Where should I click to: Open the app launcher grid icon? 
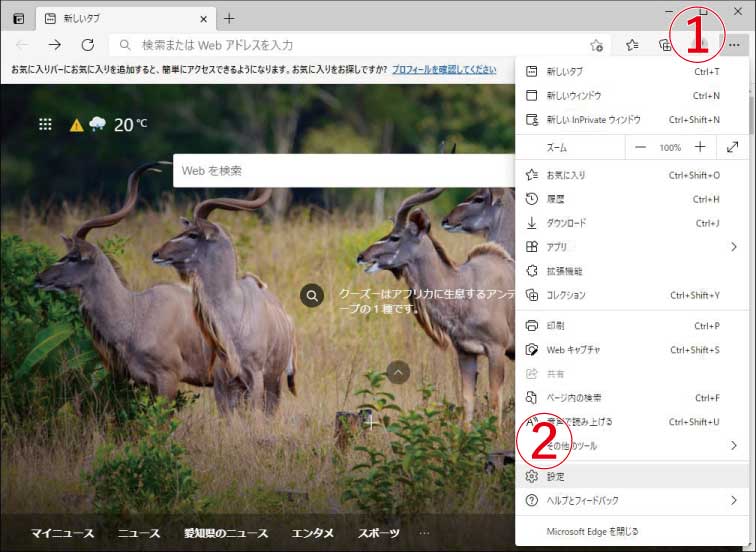coord(45,124)
